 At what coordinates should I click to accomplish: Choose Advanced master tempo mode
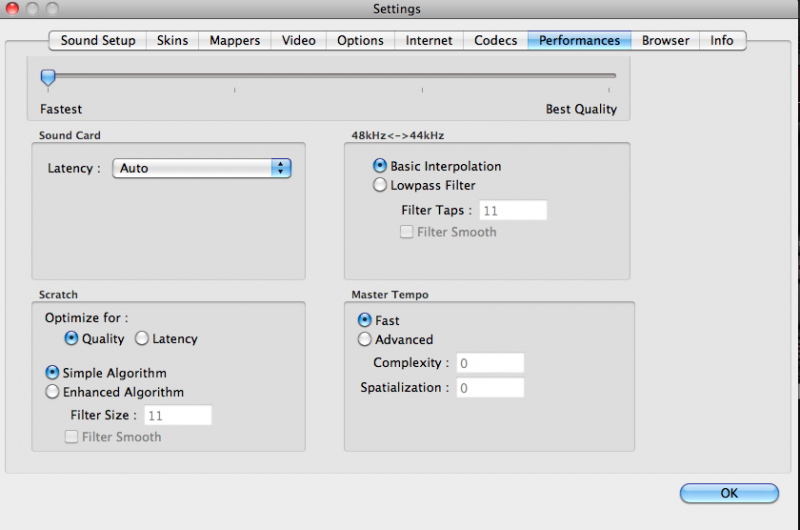pyautogui.click(x=364, y=339)
